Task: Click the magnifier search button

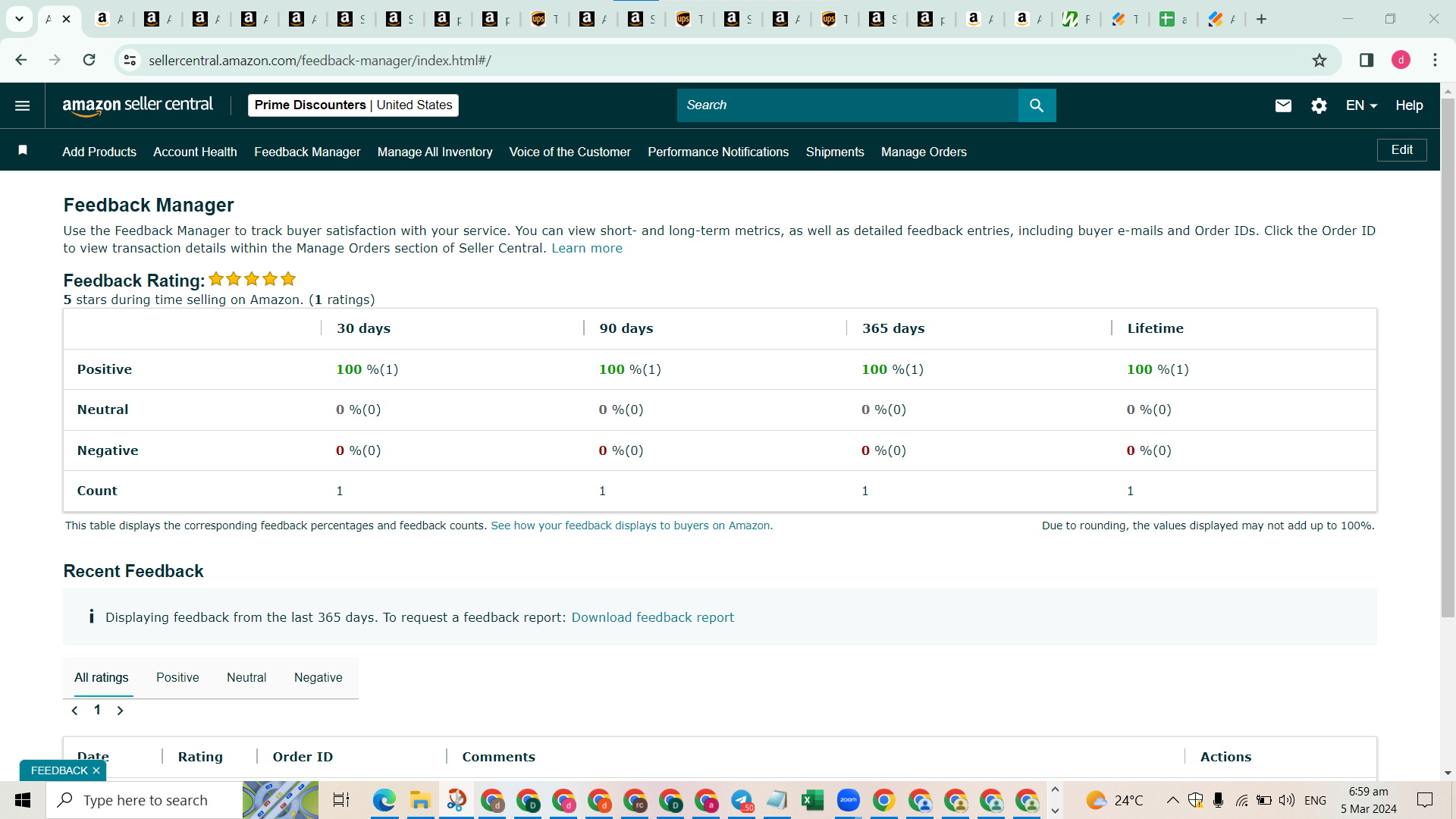Action: click(1037, 105)
